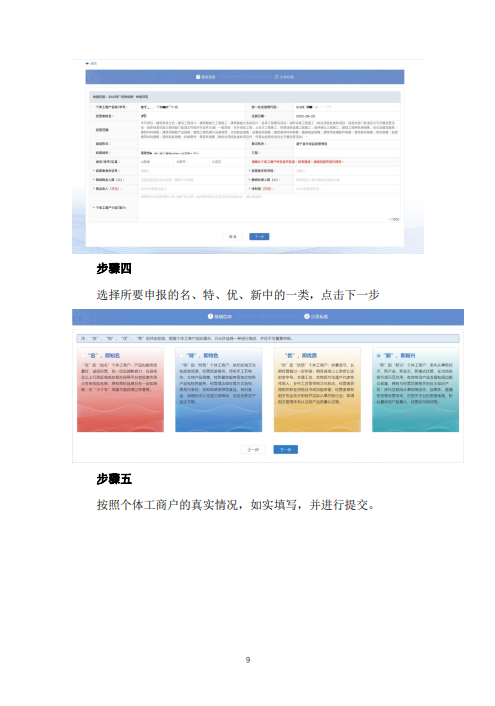495x706 pixels.
Task: Click the individual business introduction text area
Action: click(x=269, y=208)
